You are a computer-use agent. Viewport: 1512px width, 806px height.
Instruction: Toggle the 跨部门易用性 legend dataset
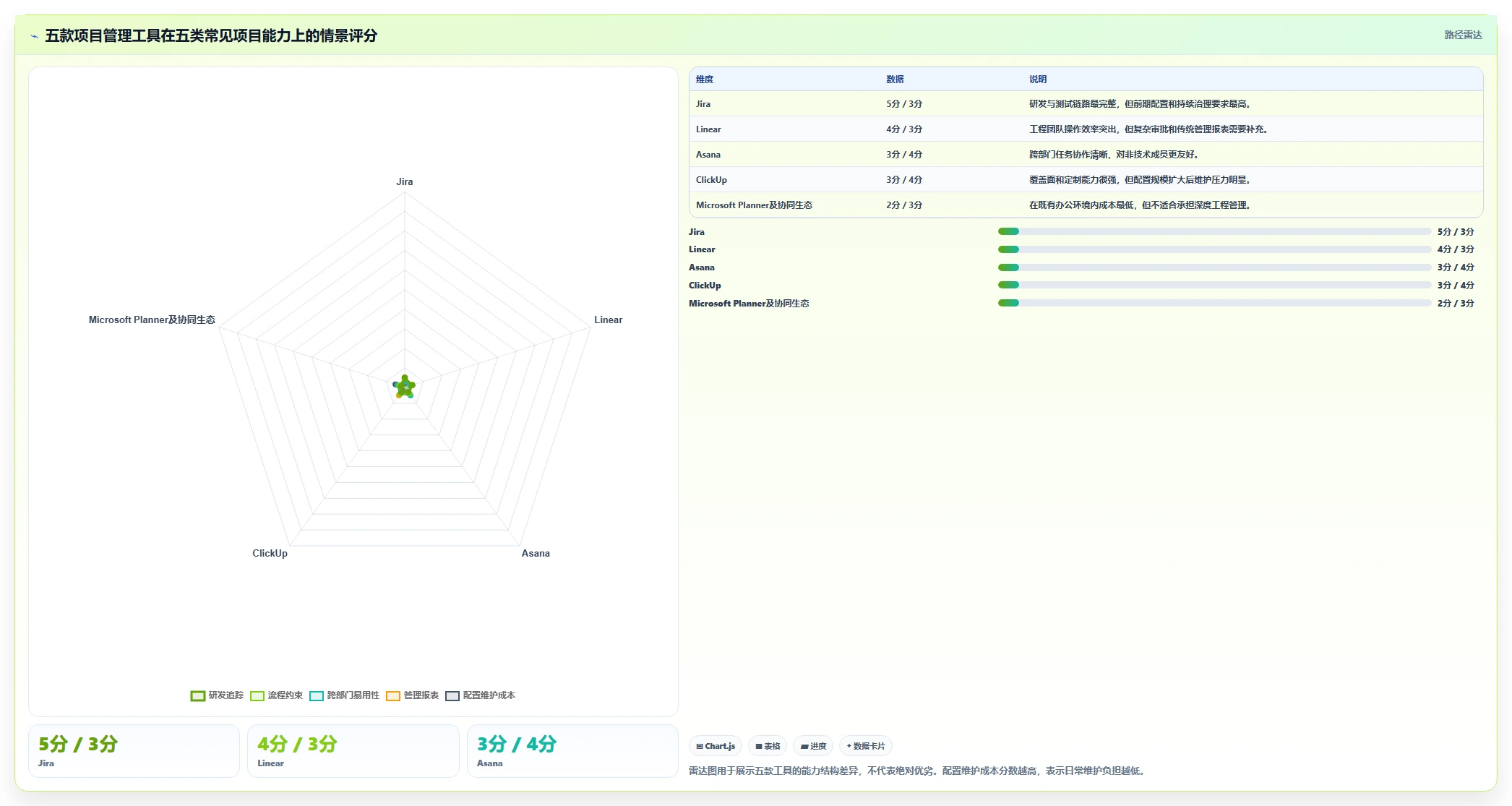tap(344, 695)
